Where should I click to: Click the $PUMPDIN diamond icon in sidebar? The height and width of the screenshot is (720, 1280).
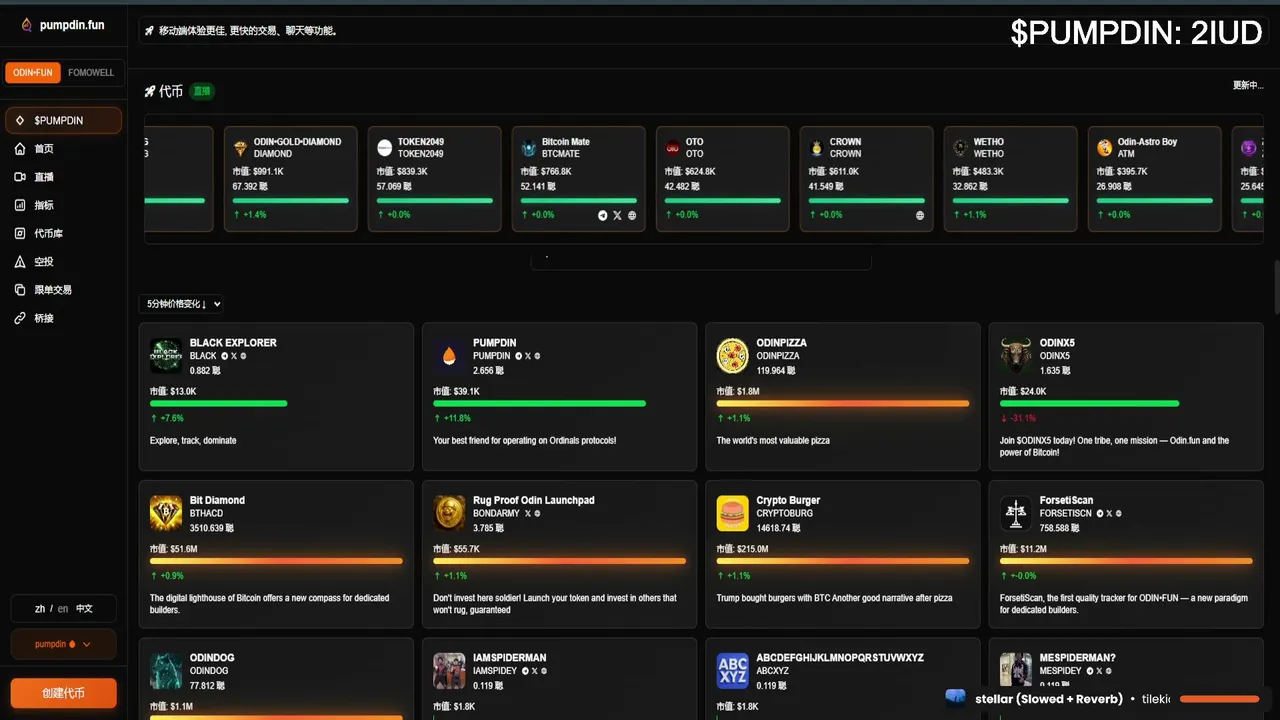click(x=20, y=120)
